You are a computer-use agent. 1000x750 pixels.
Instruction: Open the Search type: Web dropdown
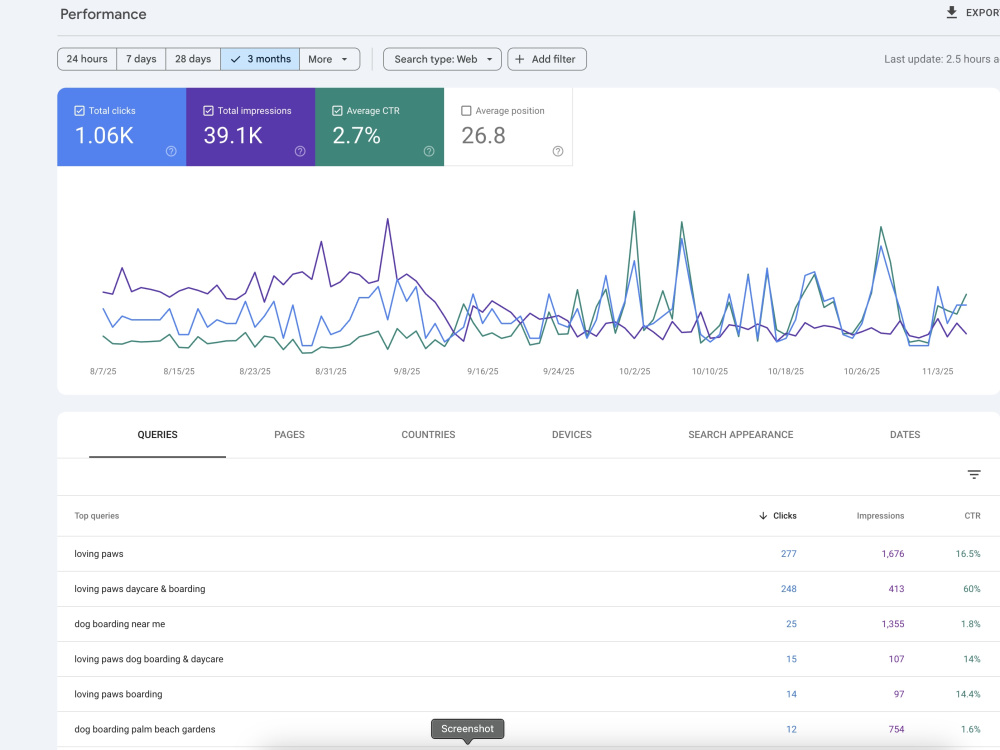[442, 59]
